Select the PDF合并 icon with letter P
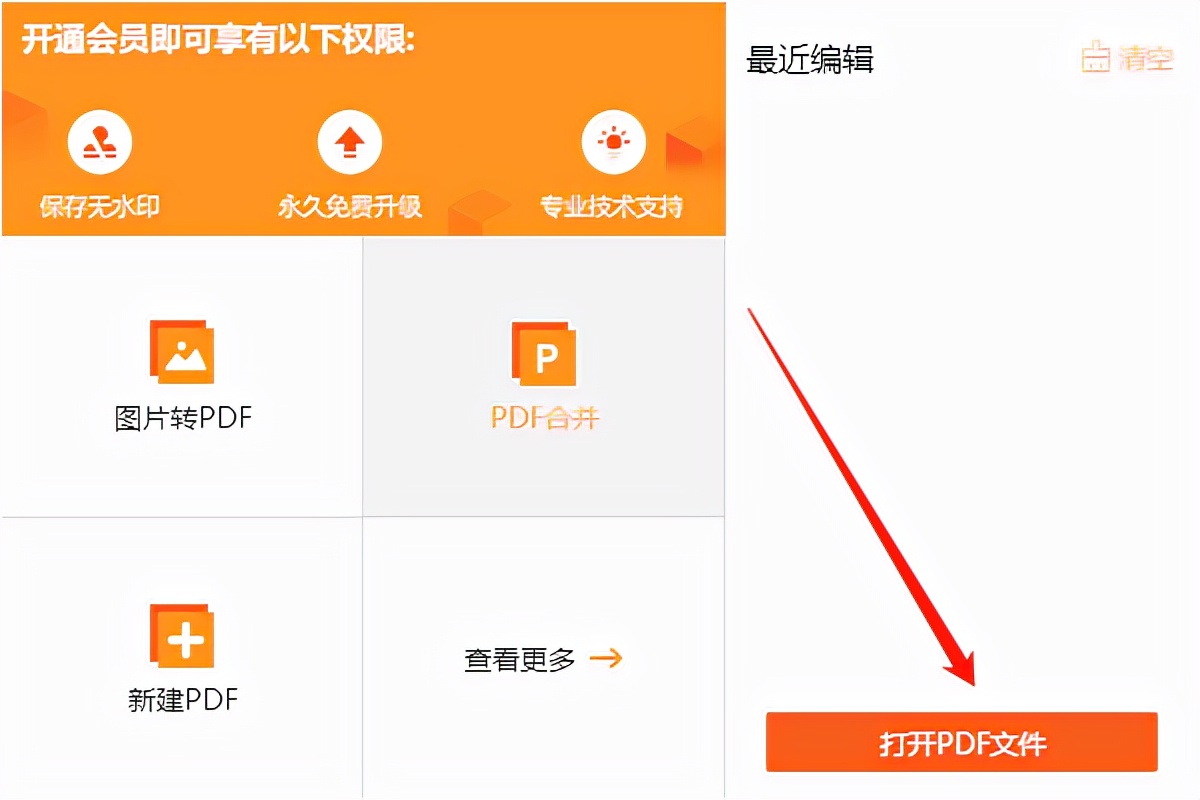1200x800 pixels. click(x=544, y=353)
